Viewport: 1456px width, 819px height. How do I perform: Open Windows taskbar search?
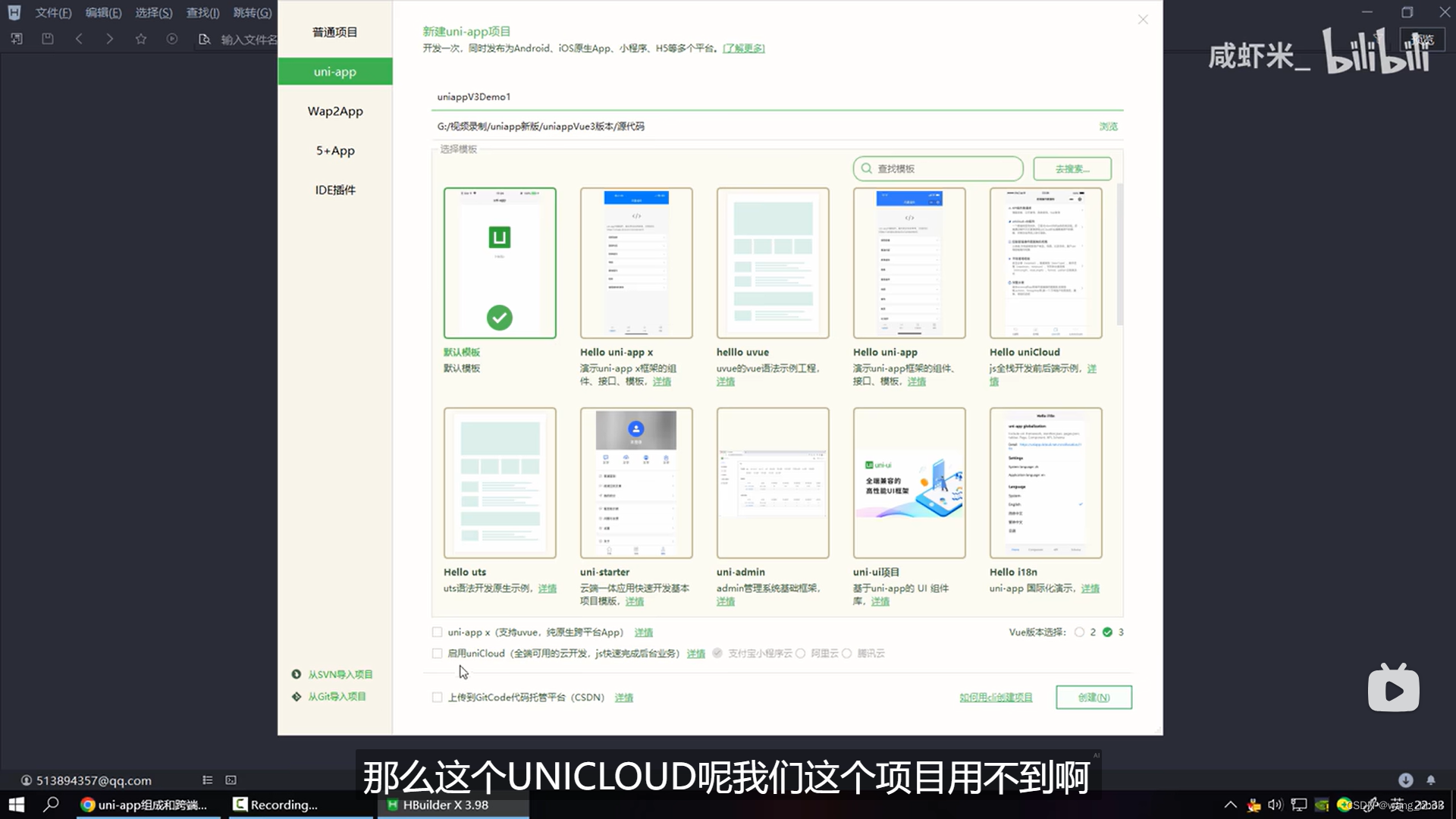pyautogui.click(x=52, y=805)
